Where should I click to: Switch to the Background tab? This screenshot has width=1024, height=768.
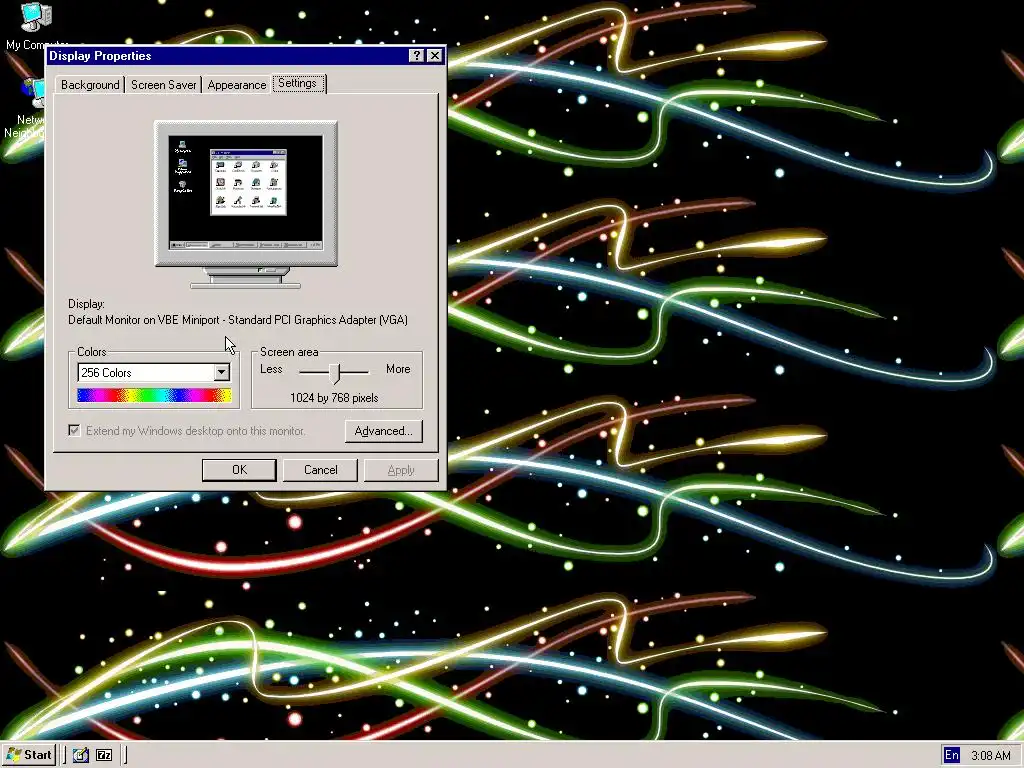(90, 85)
